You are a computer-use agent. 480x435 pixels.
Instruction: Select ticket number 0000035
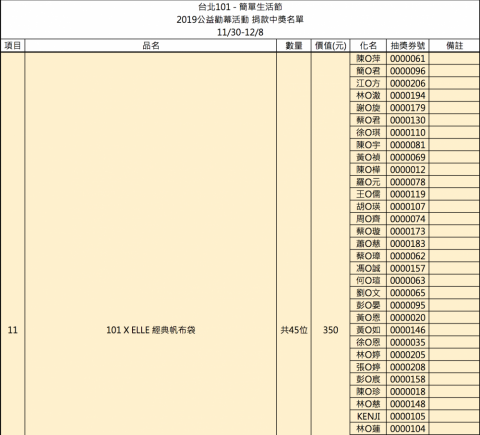408,342
